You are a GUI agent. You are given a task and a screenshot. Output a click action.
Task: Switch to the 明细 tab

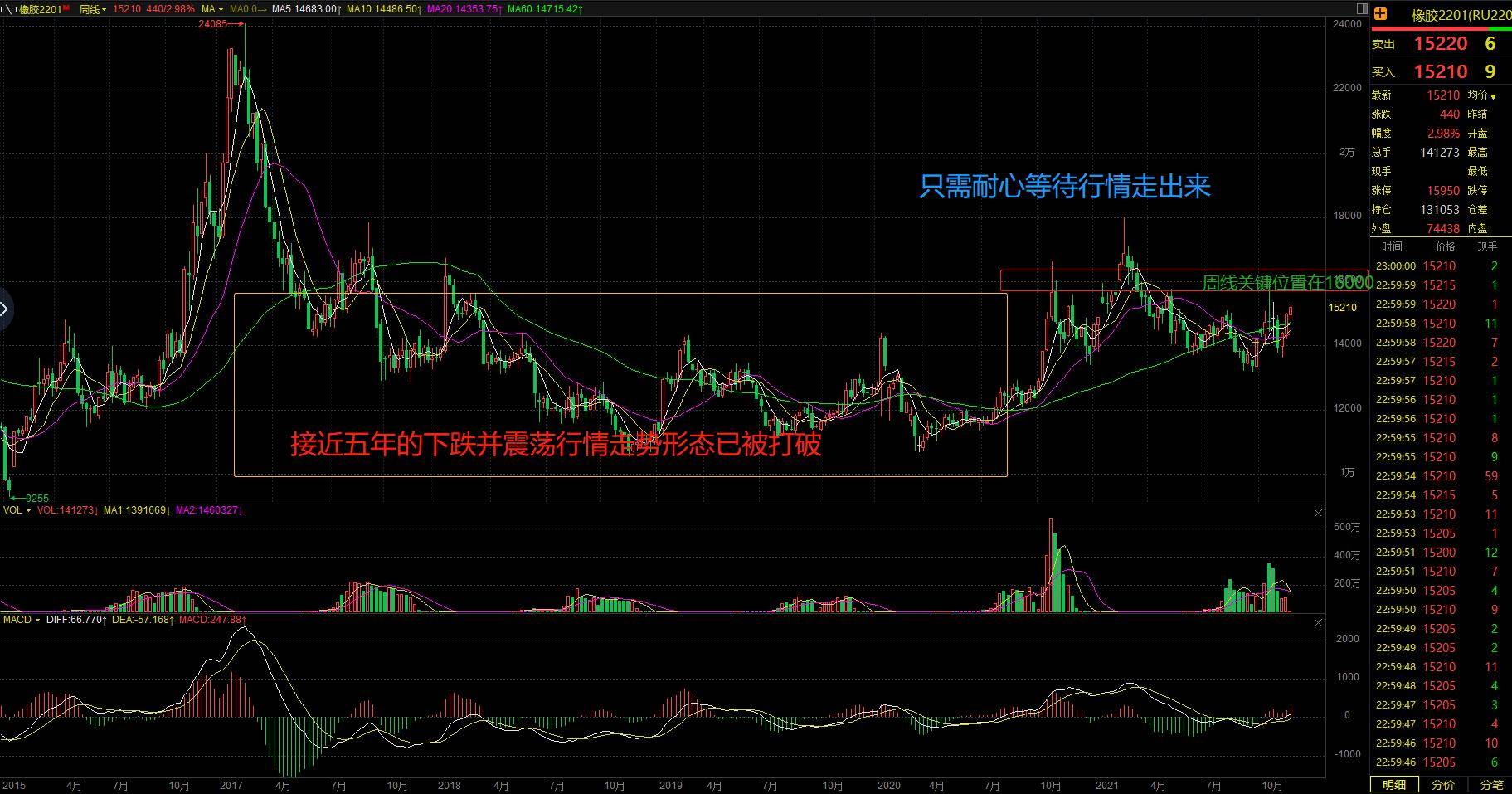click(1393, 785)
